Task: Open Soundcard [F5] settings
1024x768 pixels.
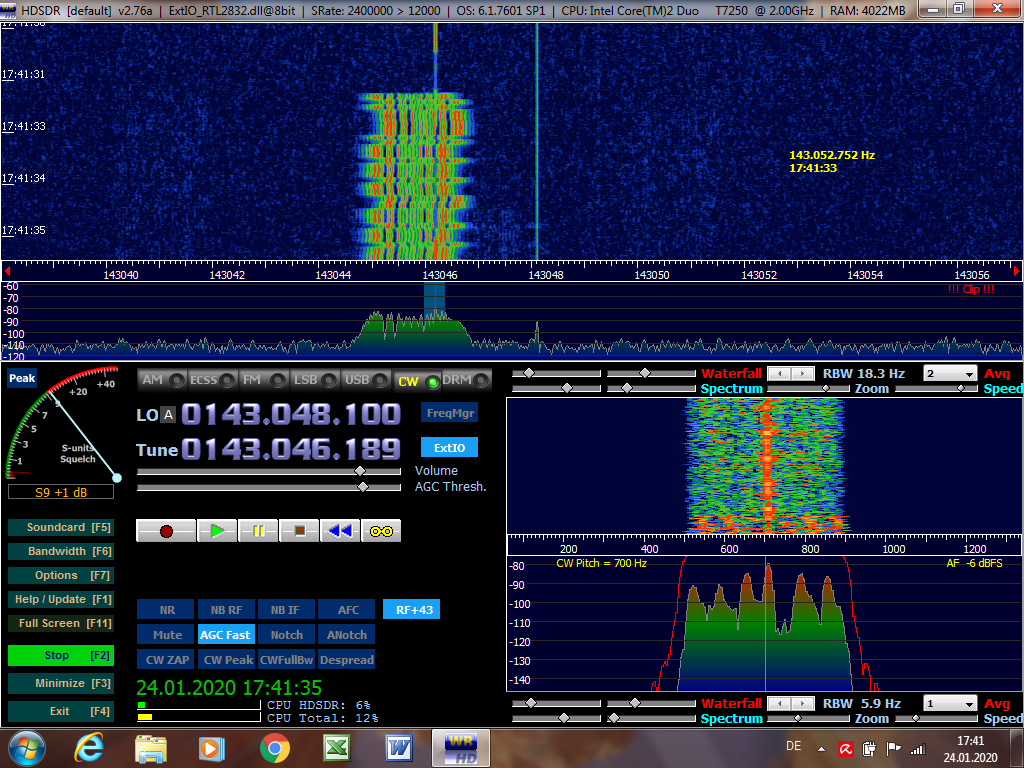Action: click(61, 527)
